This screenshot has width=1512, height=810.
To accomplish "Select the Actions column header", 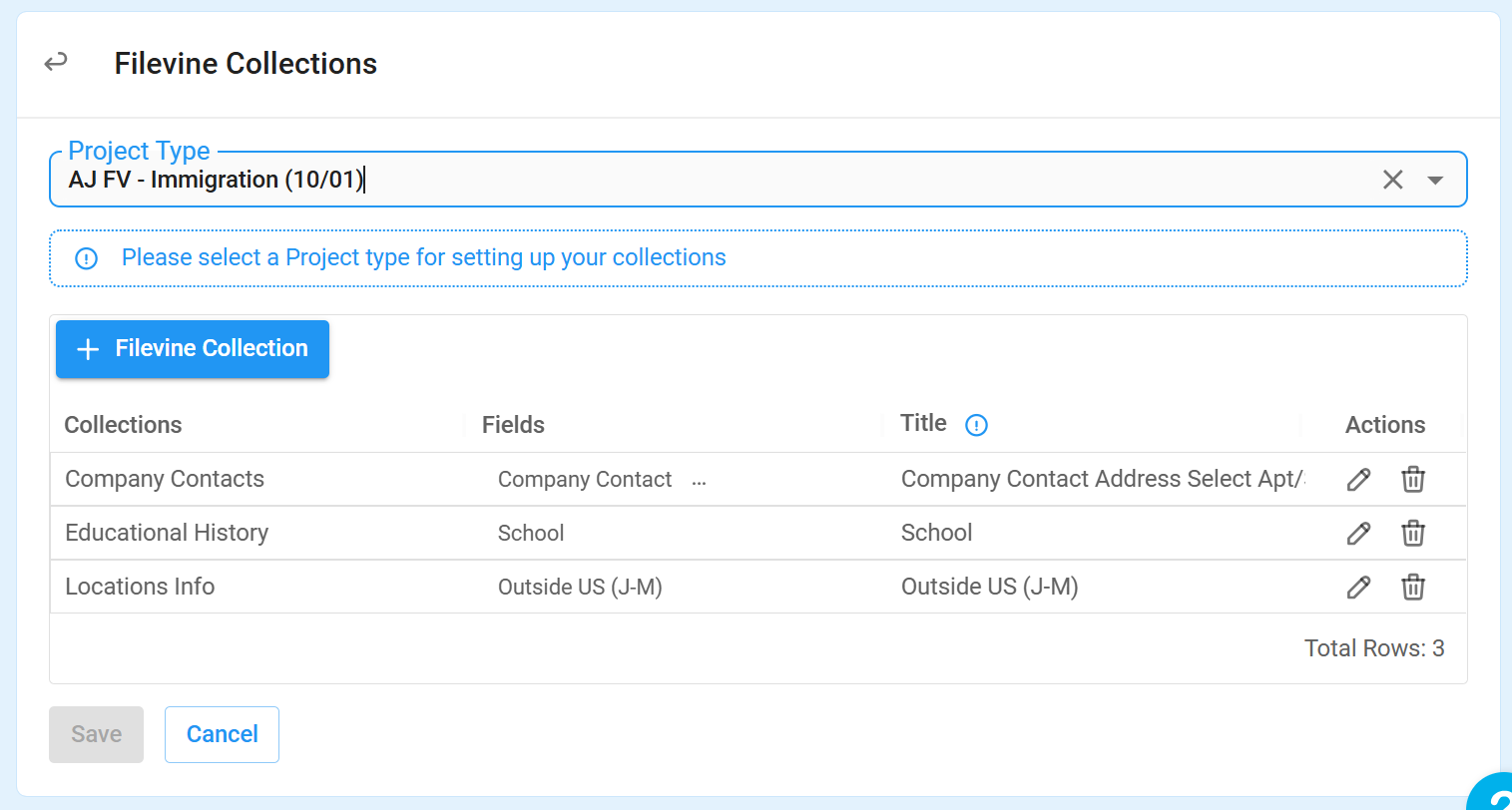I will (x=1385, y=425).
